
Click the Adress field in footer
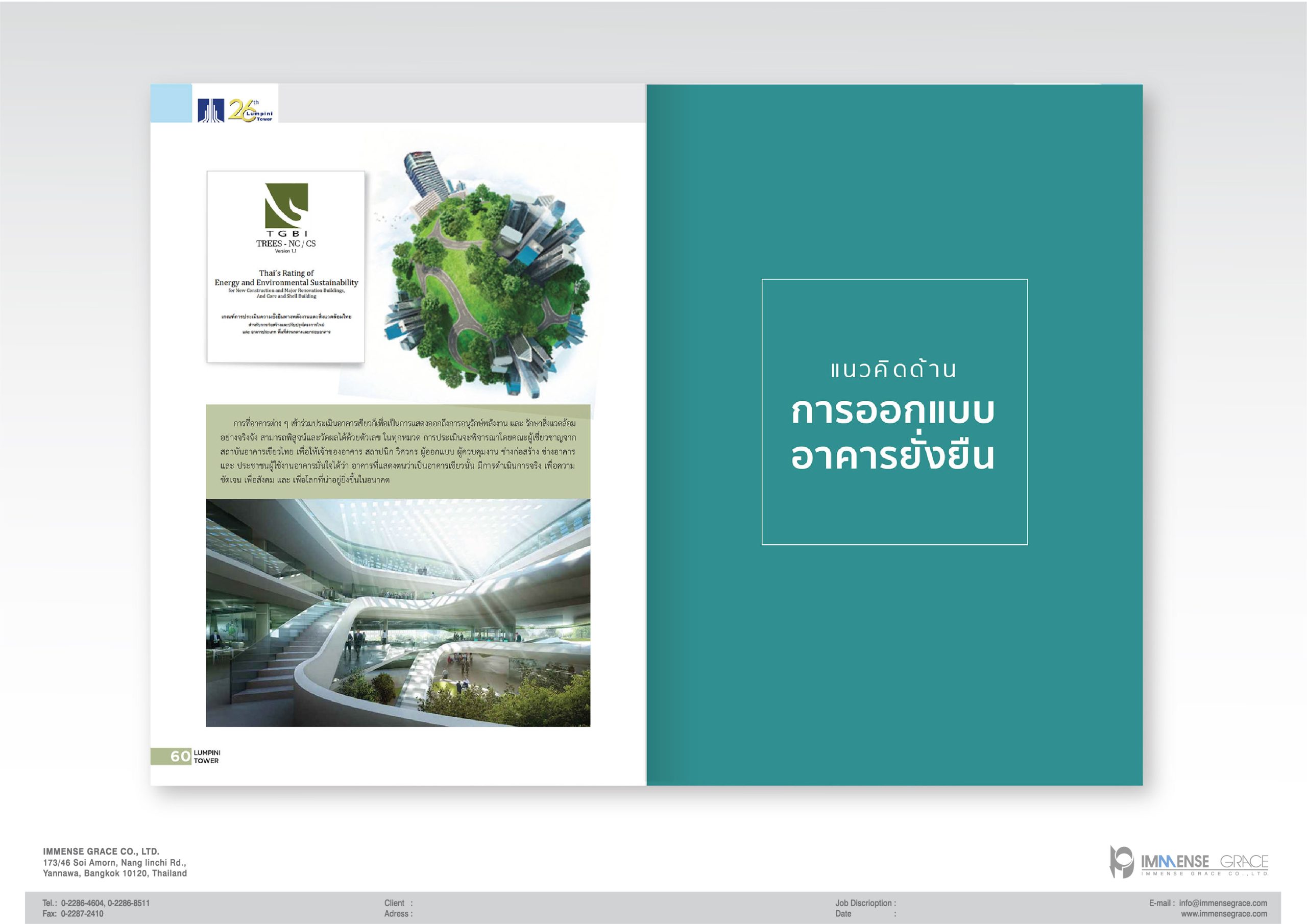[x=398, y=914]
